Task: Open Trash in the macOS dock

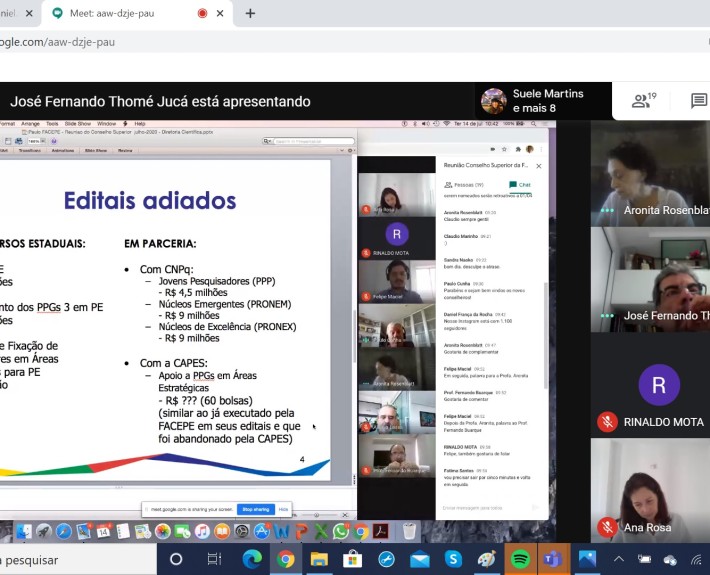Action: pyautogui.click(x=409, y=531)
